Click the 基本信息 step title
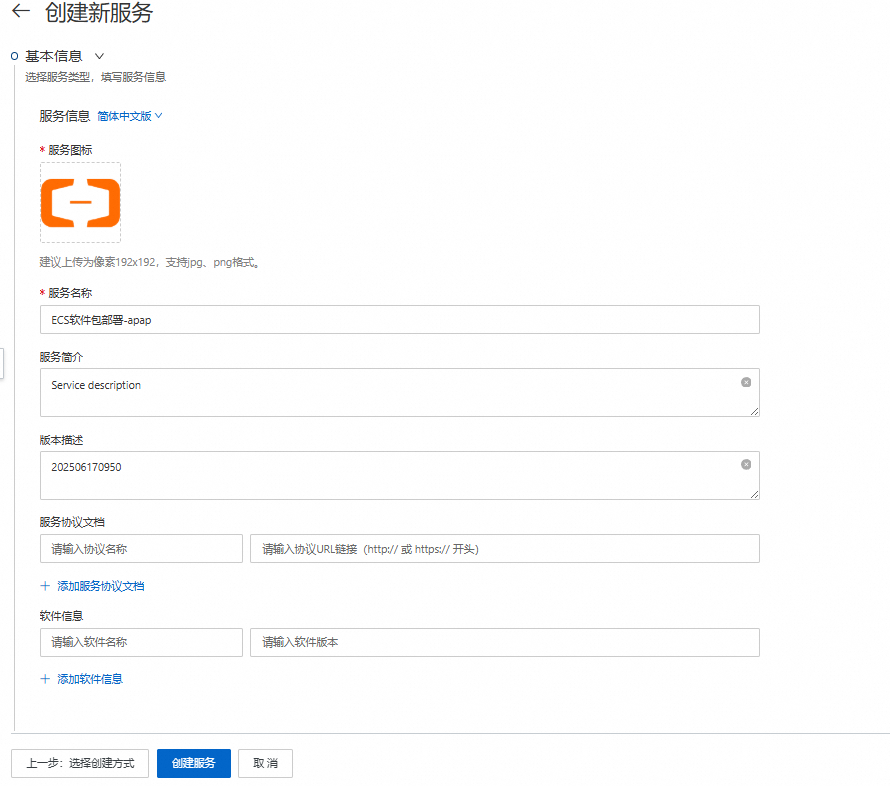 click(x=54, y=56)
